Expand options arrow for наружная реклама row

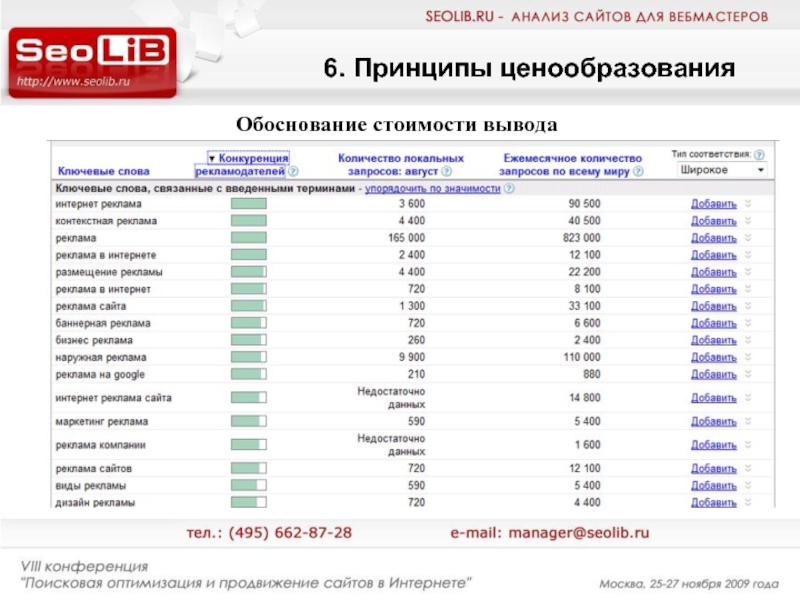coord(748,357)
